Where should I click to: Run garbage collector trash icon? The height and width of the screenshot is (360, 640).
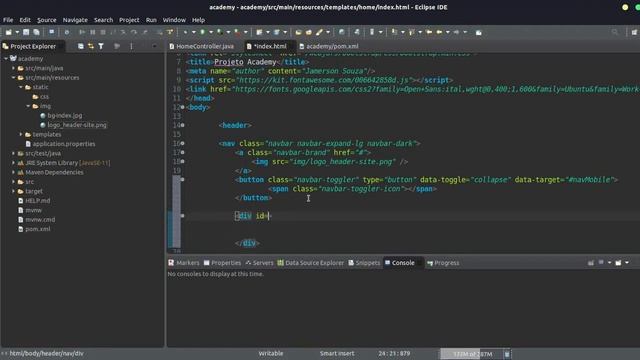click(x=507, y=354)
